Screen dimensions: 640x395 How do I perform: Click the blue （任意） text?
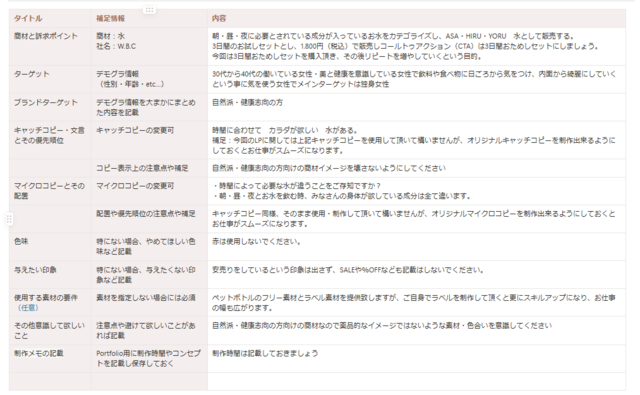[x=27, y=308]
